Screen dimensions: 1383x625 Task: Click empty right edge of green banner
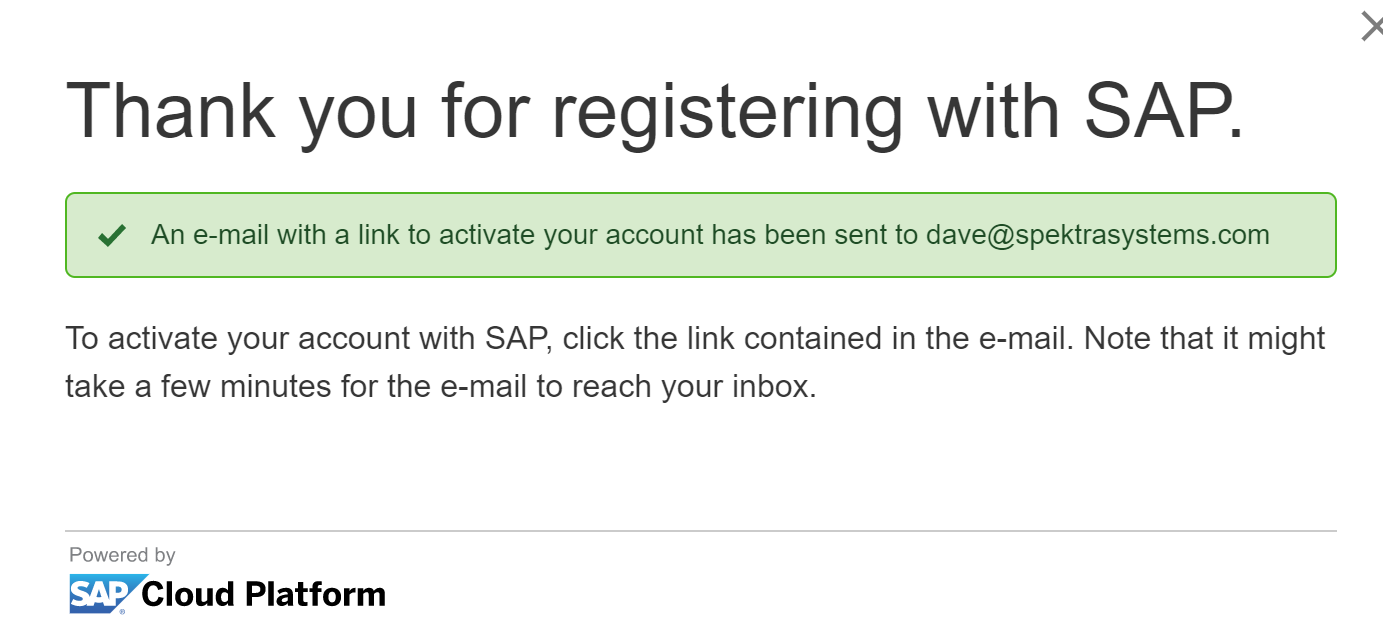tap(1305, 235)
